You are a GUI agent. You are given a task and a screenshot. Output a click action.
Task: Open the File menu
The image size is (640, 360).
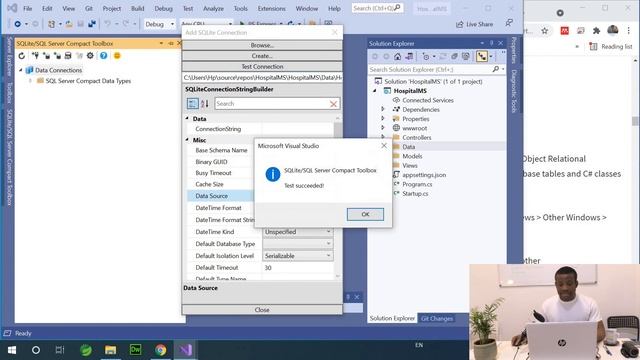28,8
